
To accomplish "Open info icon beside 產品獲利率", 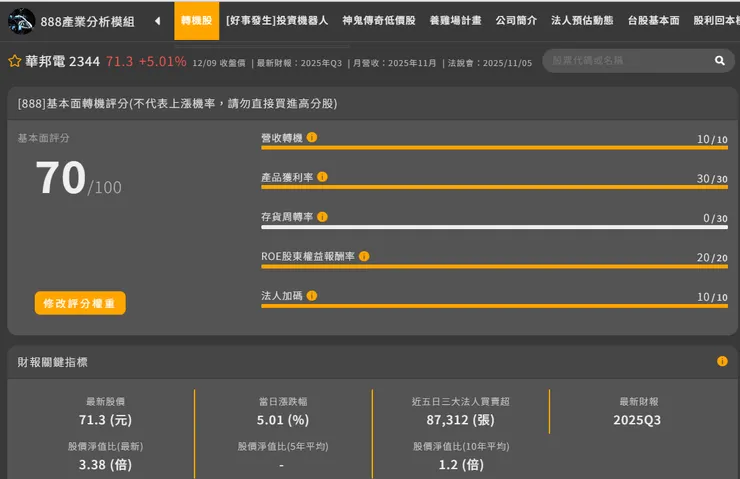I will click(322, 177).
